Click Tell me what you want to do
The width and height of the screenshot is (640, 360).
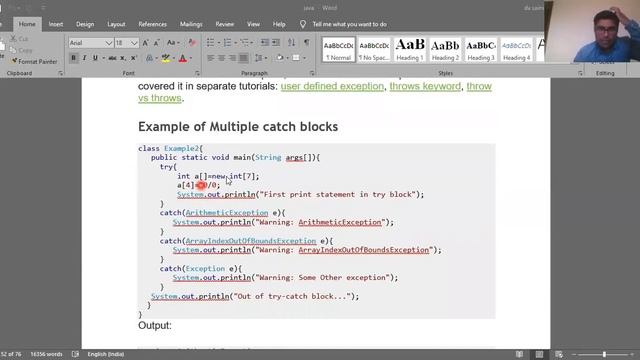click(x=349, y=24)
